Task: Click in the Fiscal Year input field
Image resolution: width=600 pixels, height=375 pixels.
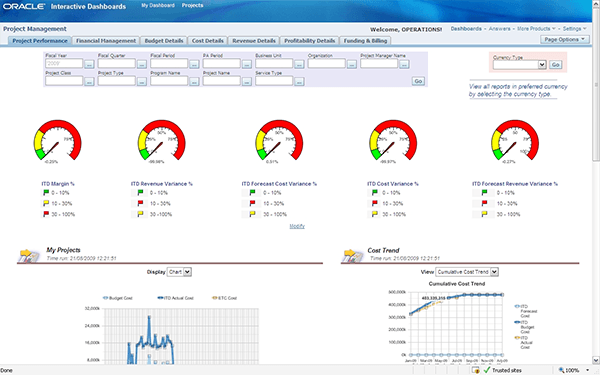Action: click(x=64, y=64)
